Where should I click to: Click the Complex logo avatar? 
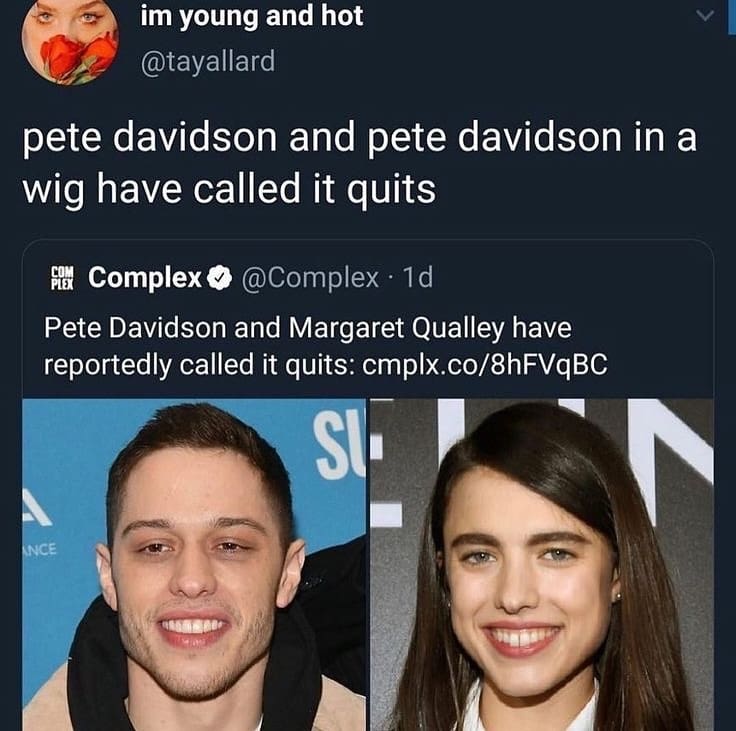[x=62, y=277]
